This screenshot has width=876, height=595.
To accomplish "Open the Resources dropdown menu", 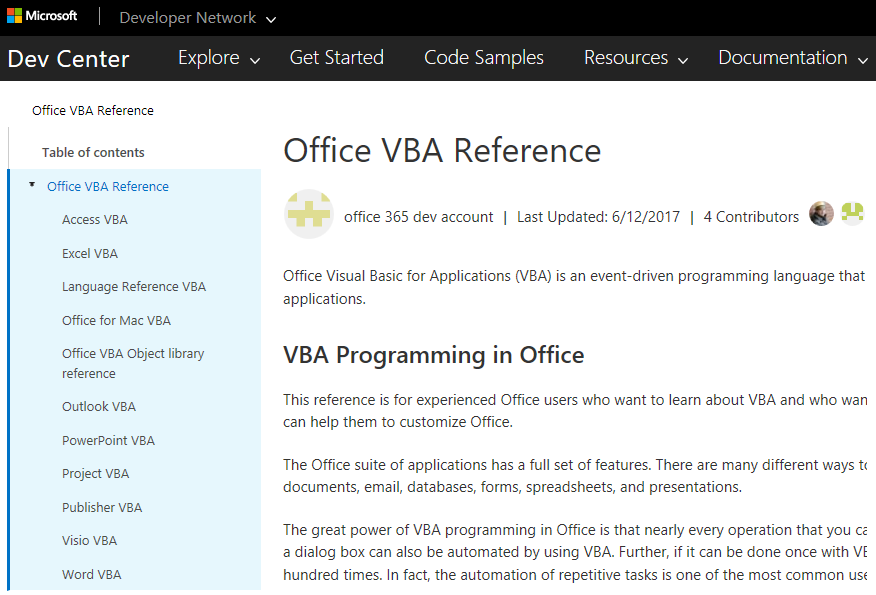I will tap(636, 58).
